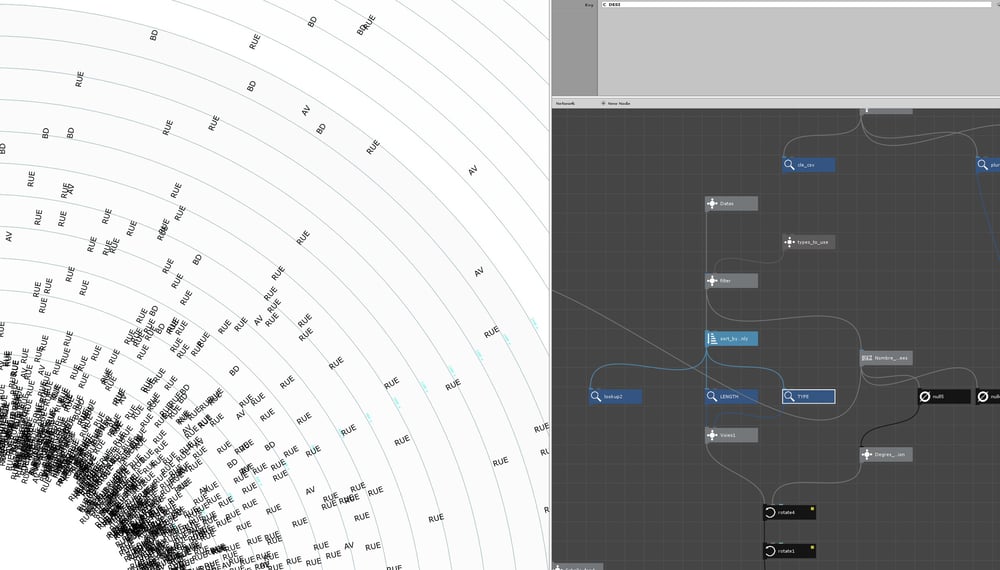Select the rotate1 node icon
1000x570 pixels.
(x=770, y=551)
